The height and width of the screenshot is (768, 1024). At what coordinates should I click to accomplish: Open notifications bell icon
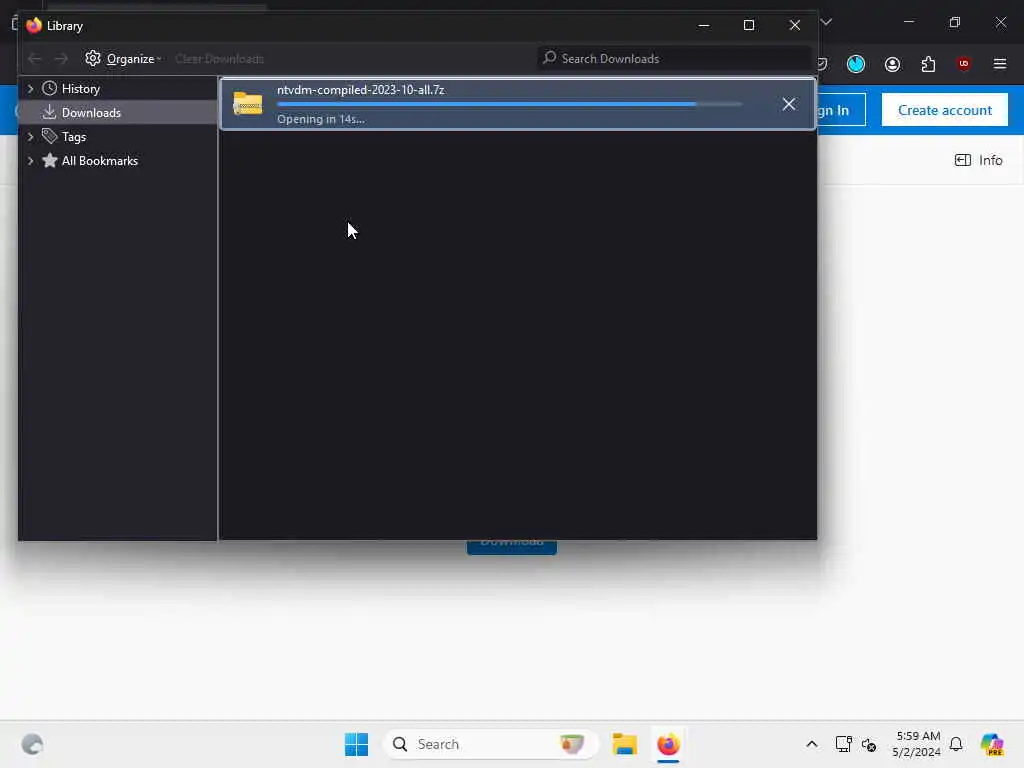pyautogui.click(x=956, y=744)
